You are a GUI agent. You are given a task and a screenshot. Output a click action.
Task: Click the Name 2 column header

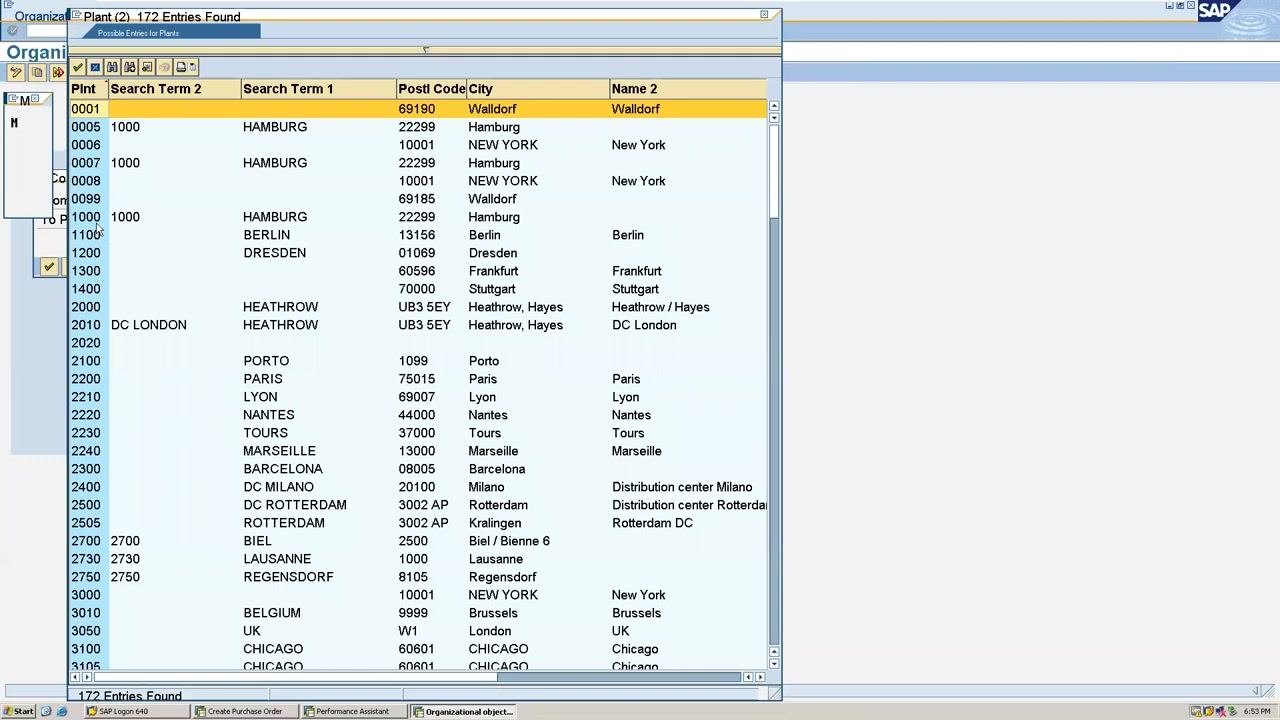click(x=688, y=89)
